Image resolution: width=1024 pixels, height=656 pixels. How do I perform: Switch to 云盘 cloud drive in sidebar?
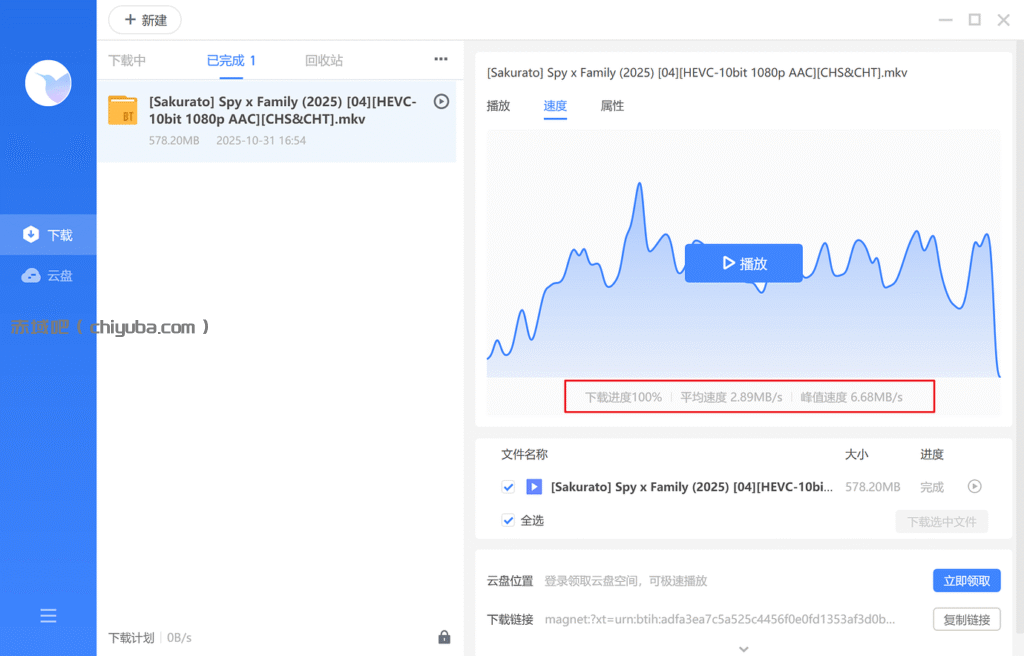(48, 274)
